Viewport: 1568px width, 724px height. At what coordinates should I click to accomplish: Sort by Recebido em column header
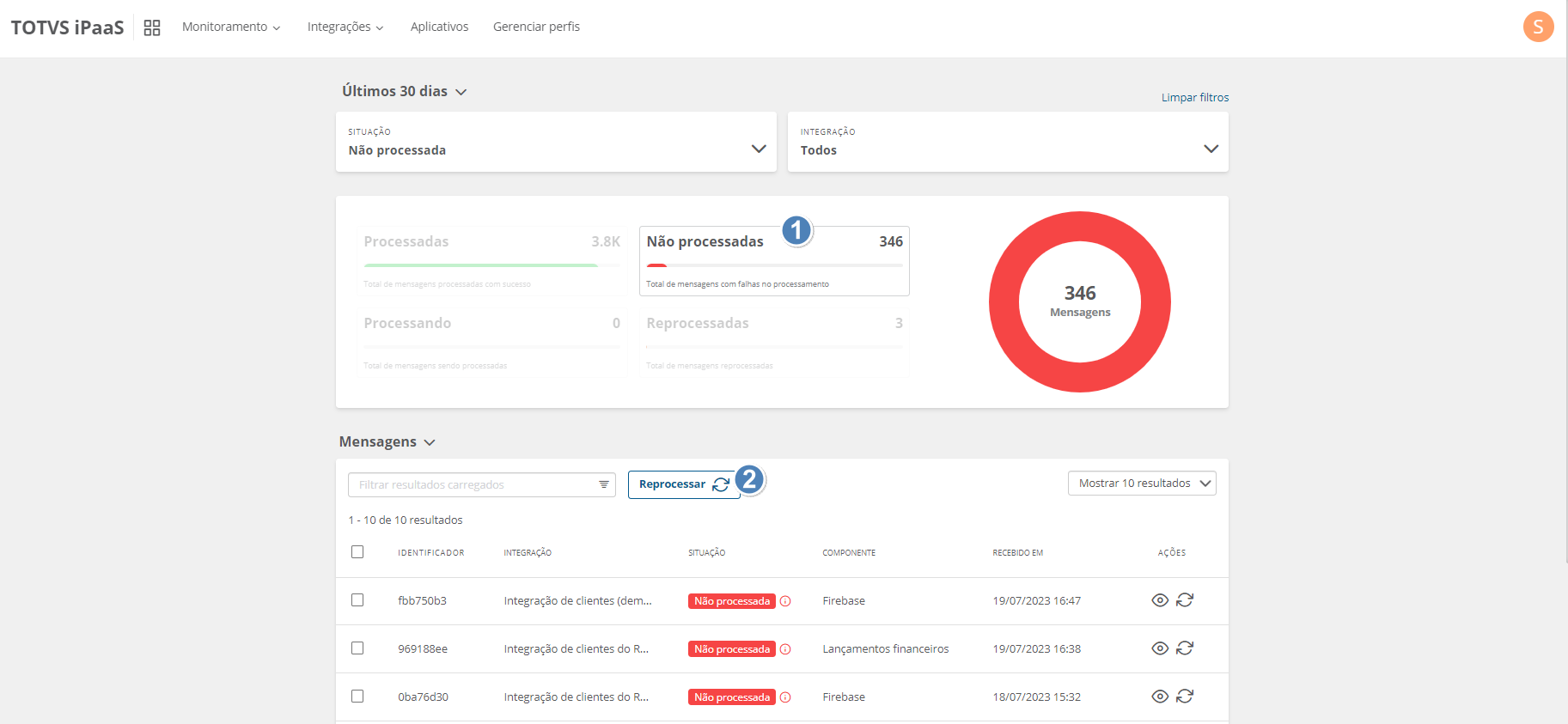tap(1017, 553)
